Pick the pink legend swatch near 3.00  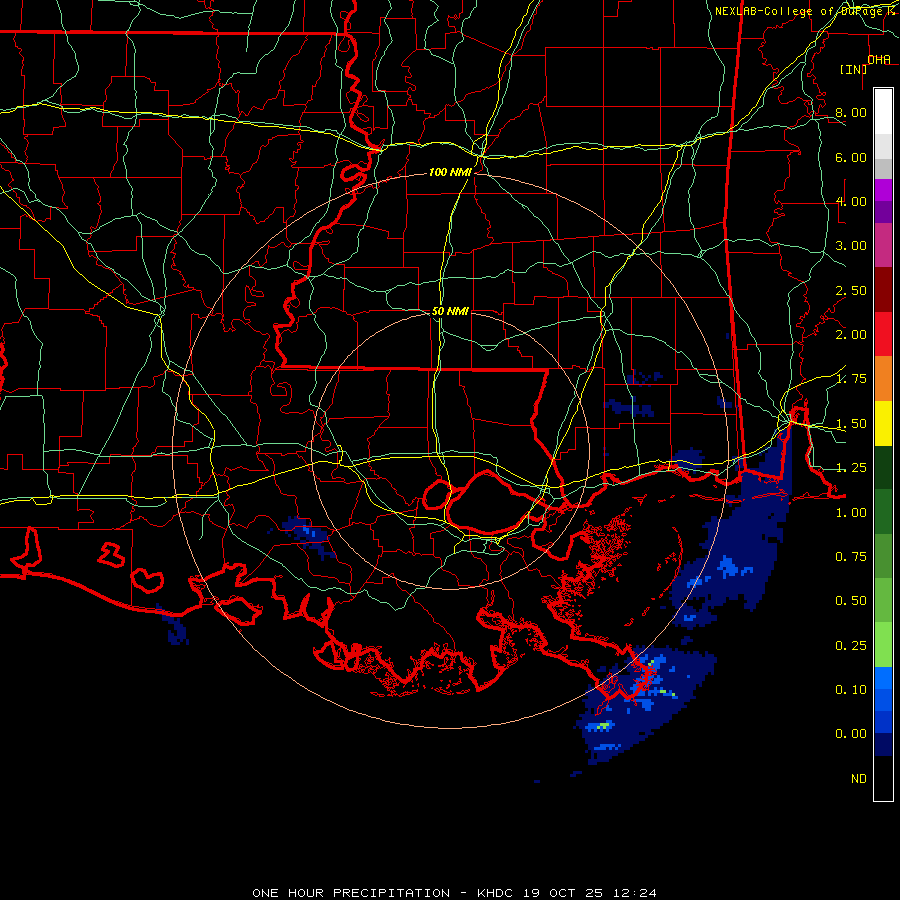coord(883,246)
